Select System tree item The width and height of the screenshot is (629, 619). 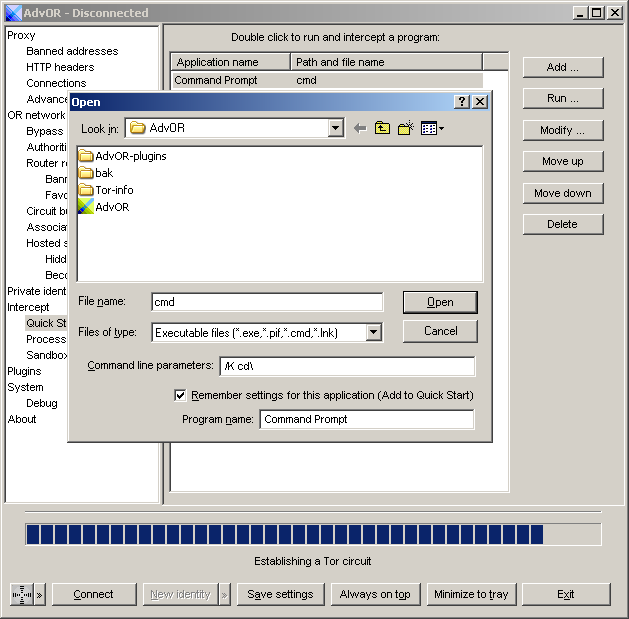[x=25, y=387]
